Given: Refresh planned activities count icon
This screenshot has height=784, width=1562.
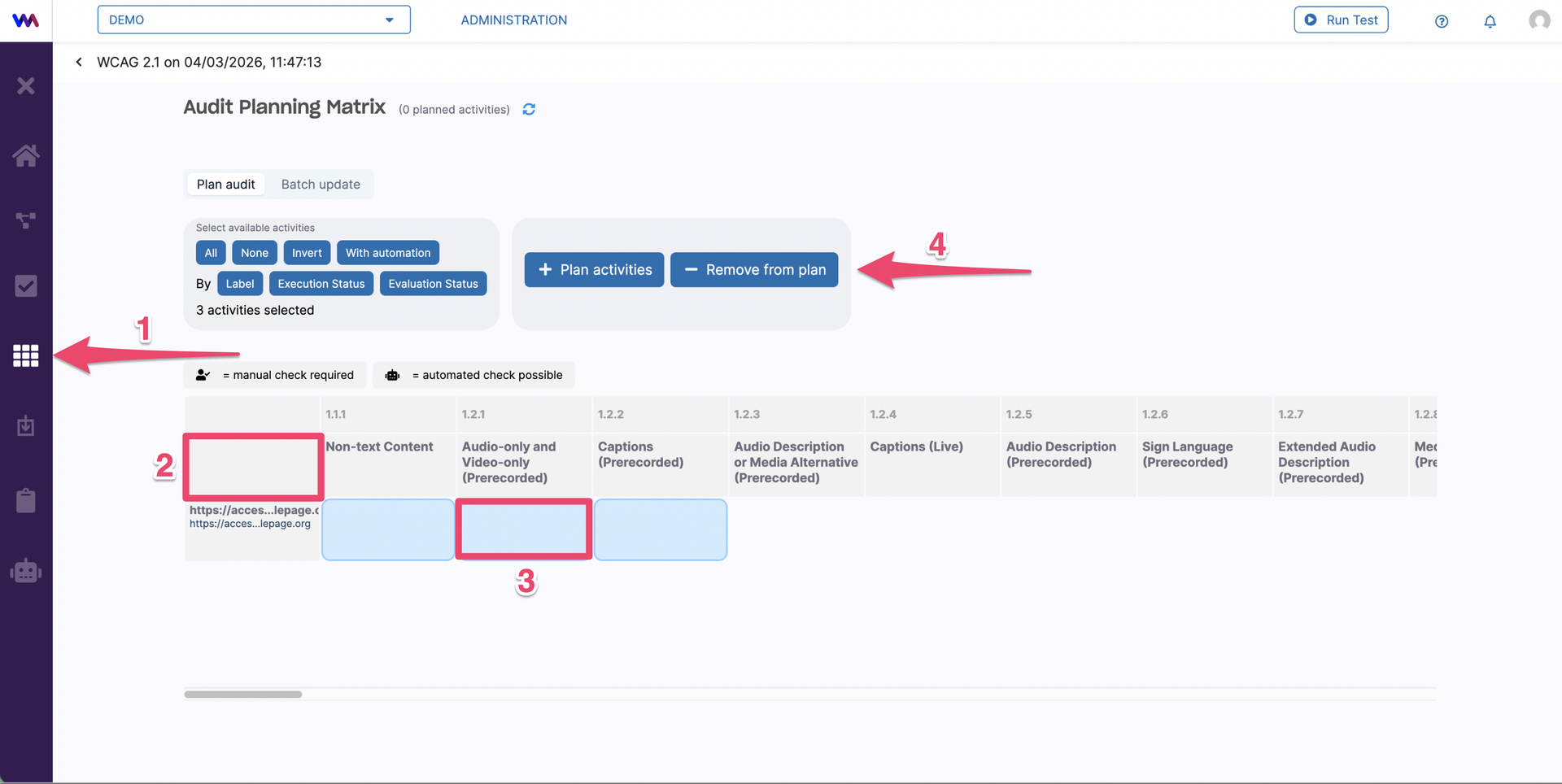Looking at the screenshot, I should (529, 109).
